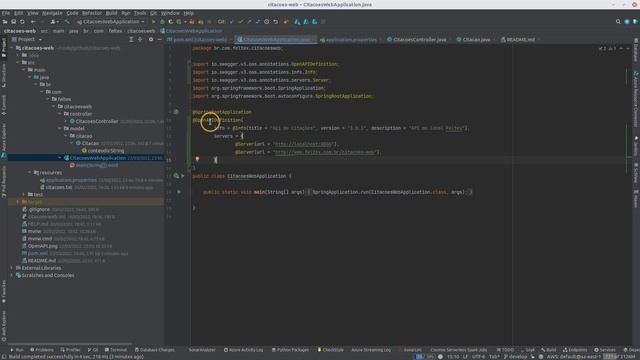Expand the test folder
Viewport: 640px width, 360px height.
click(24, 194)
